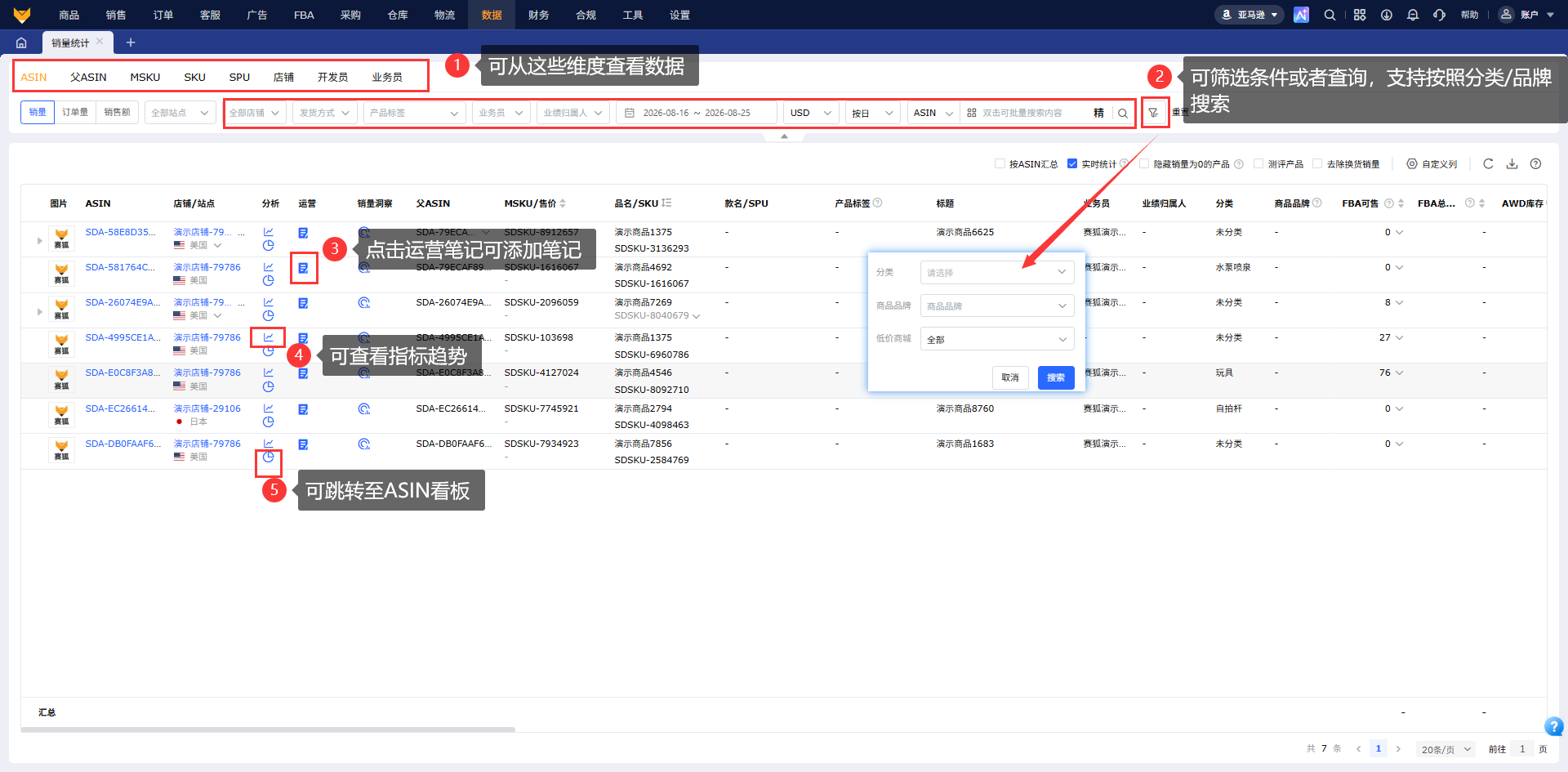Open operations note icon for SDA-581764C row
The width and height of the screenshot is (1568, 772).
click(x=303, y=268)
